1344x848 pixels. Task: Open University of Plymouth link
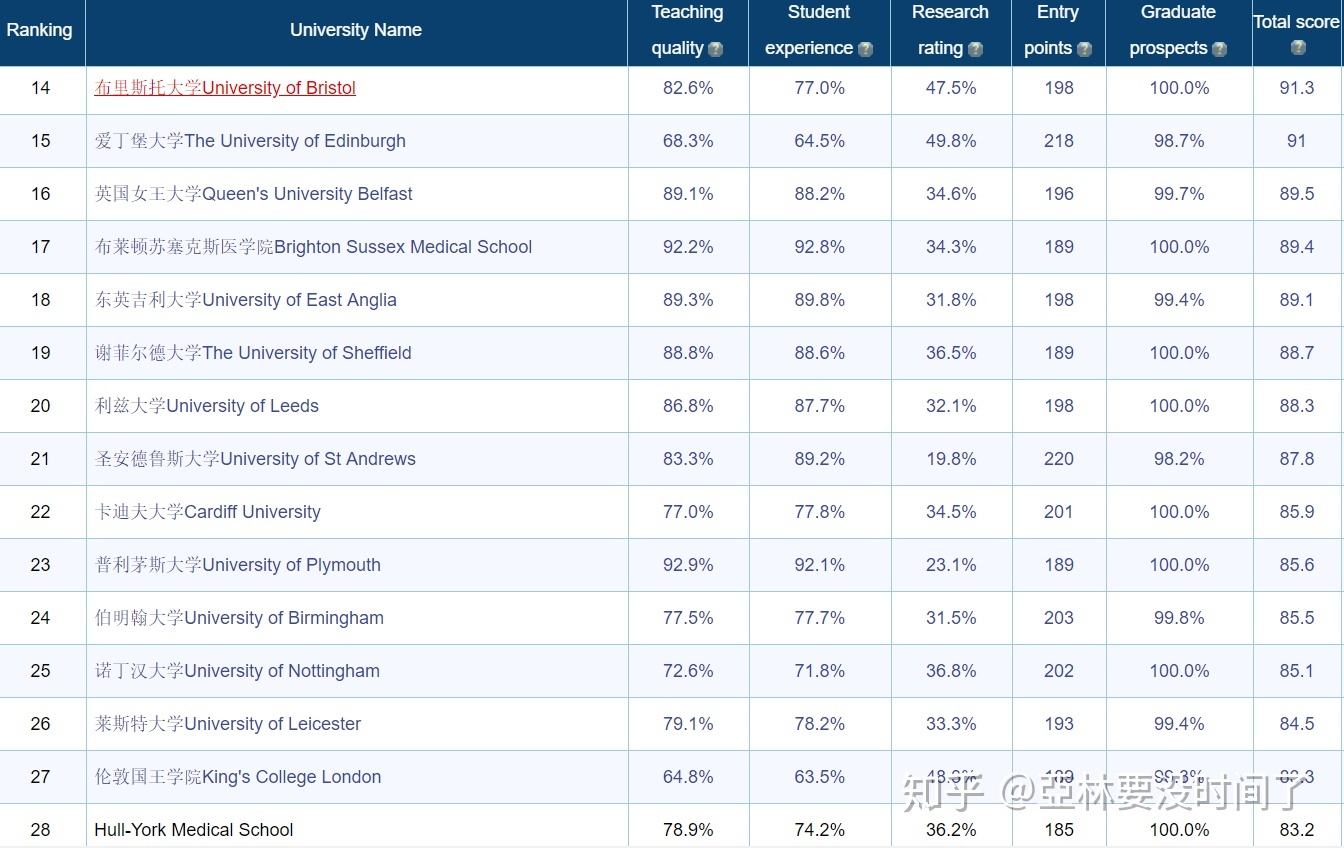click(x=237, y=565)
